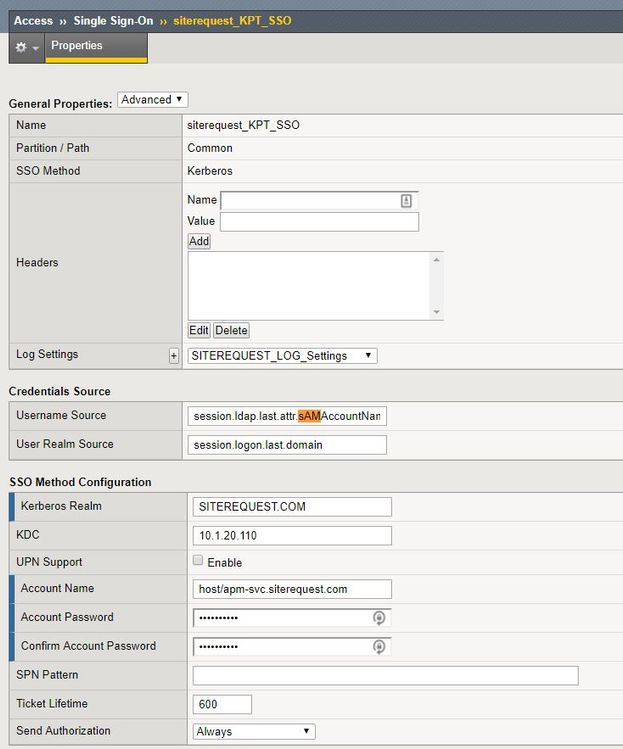Image resolution: width=623 pixels, height=749 pixels.
Task: Click the Kerberos Realm input field
Action: 291,507
